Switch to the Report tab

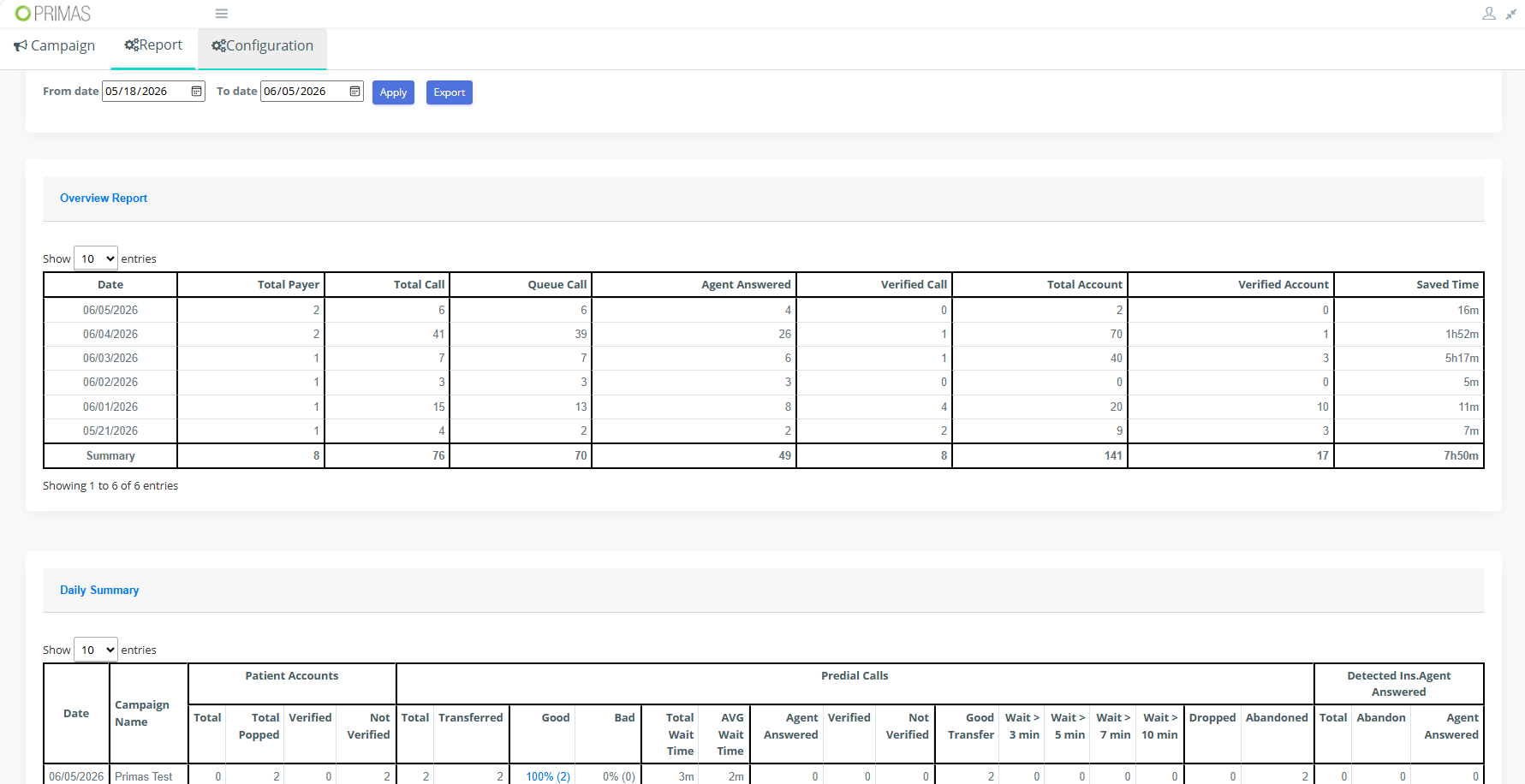(153, 45)
